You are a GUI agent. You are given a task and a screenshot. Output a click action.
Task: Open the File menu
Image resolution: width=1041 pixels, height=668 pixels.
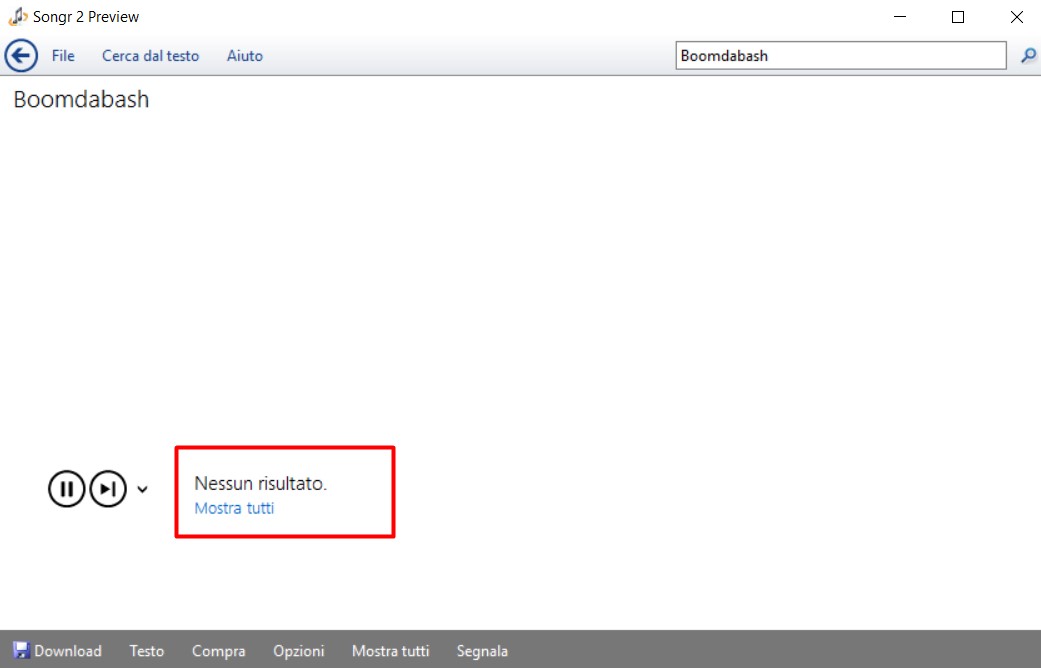coord(63,56)
